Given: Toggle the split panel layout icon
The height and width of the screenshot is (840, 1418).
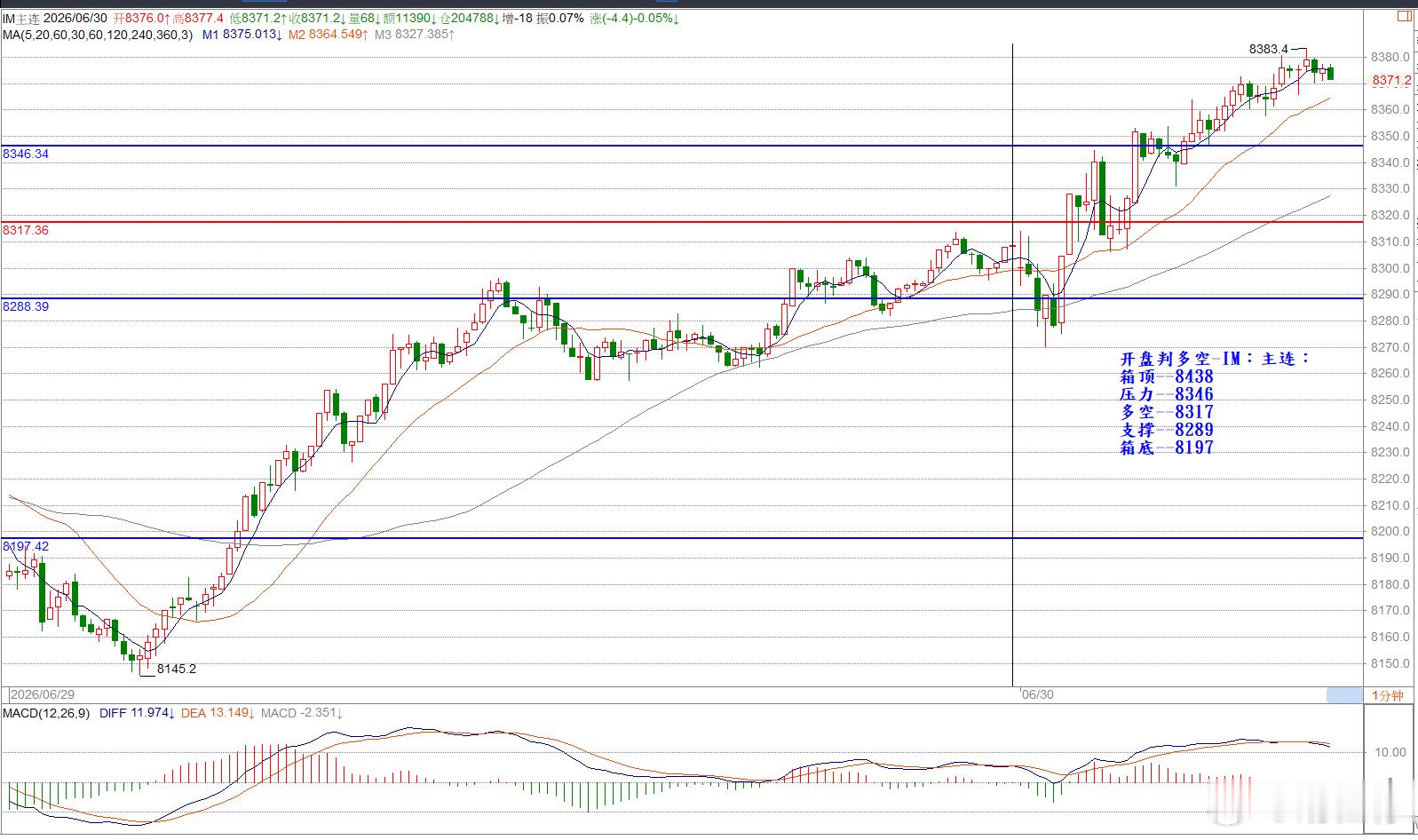Looking at the screenshot, I should 1405,16.
